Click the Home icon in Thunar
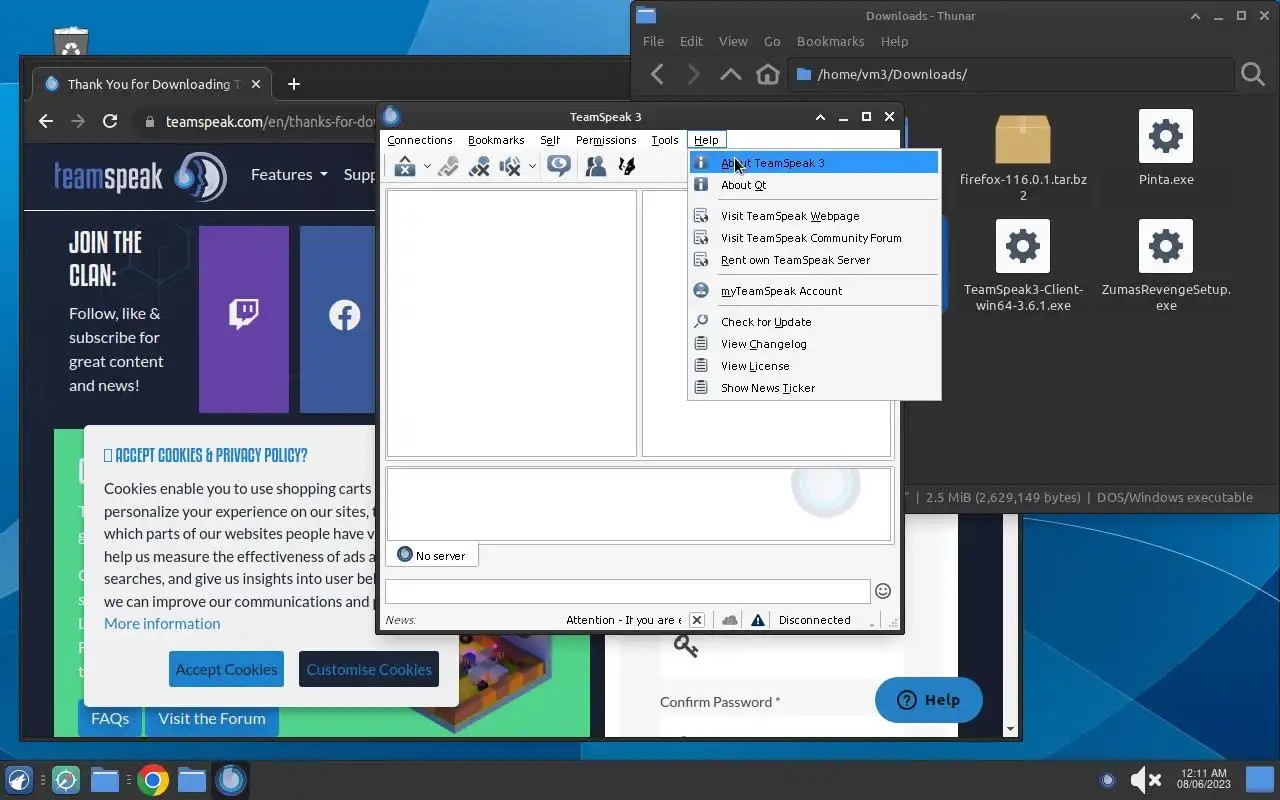This screenshot has height=800, width=1280. tap(768, 74)
